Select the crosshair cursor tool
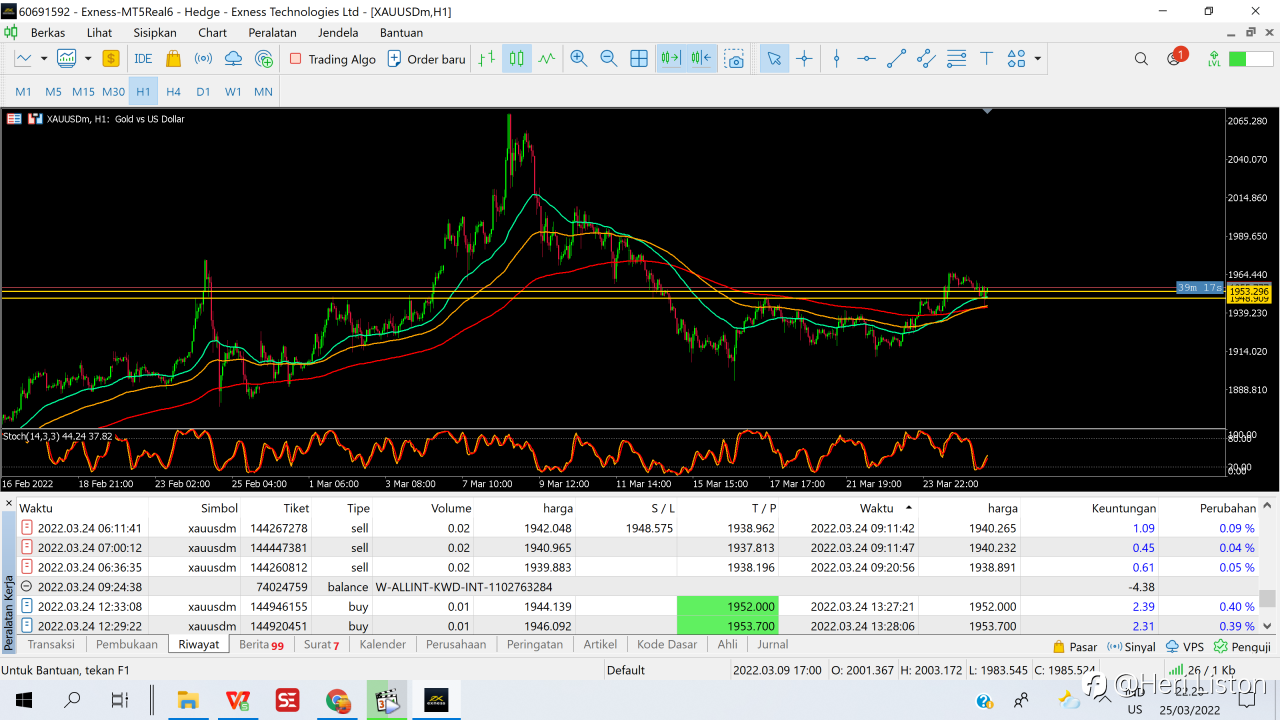 (x=804, y=59)
